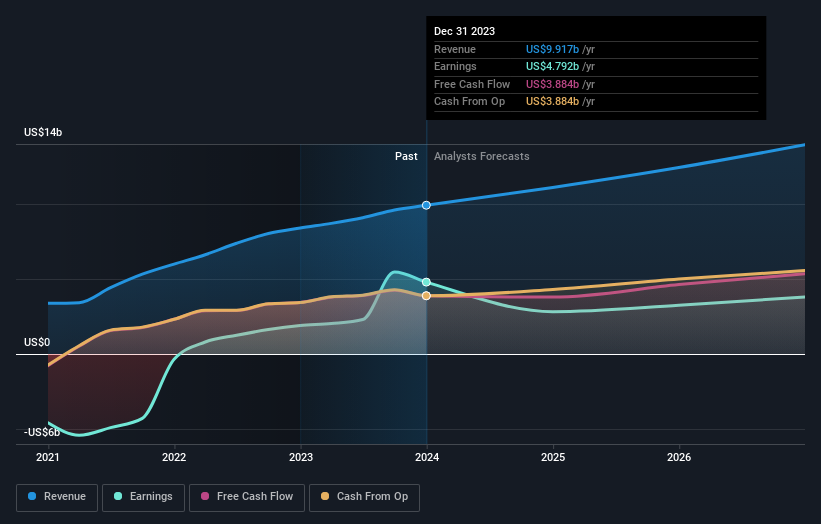Toggle the Free Cash Flow legend button
The width and height of the screenshot is (821, 524).
[247, 497]
